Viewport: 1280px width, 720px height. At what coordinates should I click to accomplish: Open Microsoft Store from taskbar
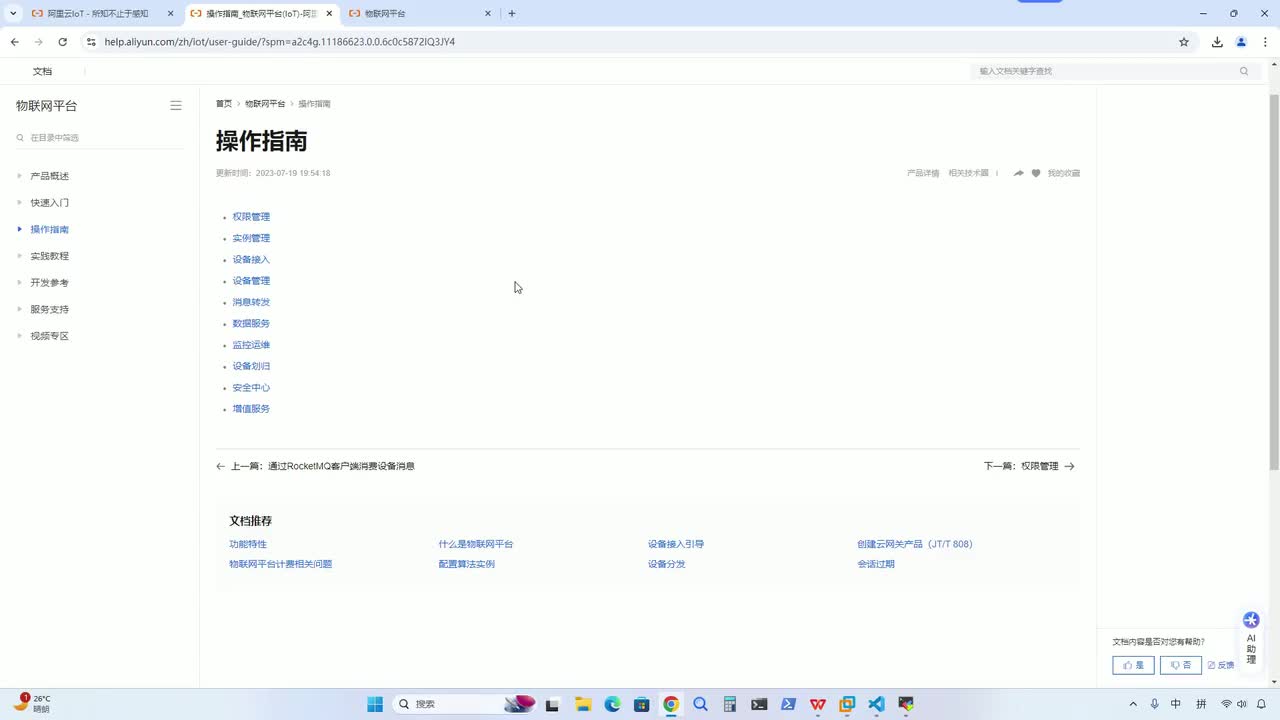click(x=642, y=704)
